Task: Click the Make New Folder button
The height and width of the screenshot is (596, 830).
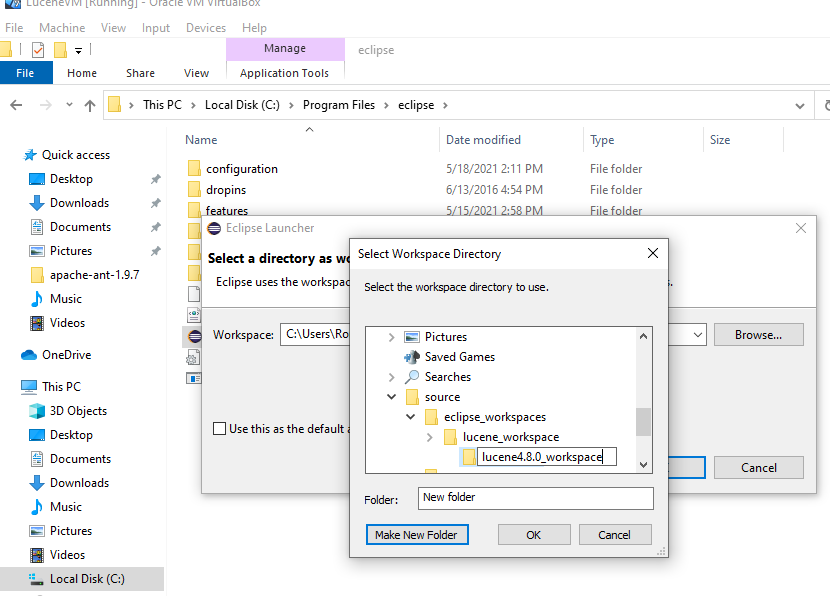Action: point(416,535)
